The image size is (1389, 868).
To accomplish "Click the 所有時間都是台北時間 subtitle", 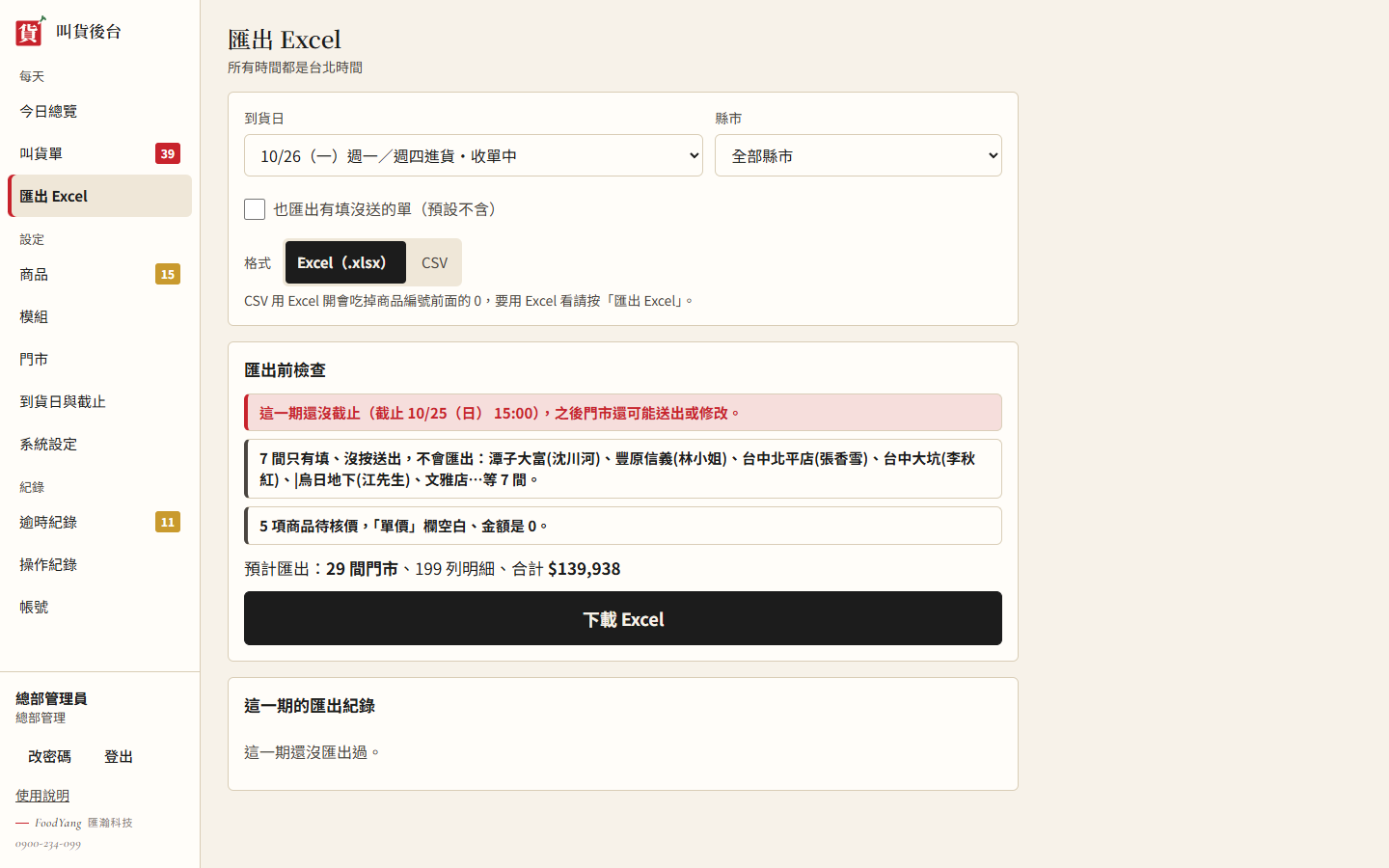I will 295,68.
